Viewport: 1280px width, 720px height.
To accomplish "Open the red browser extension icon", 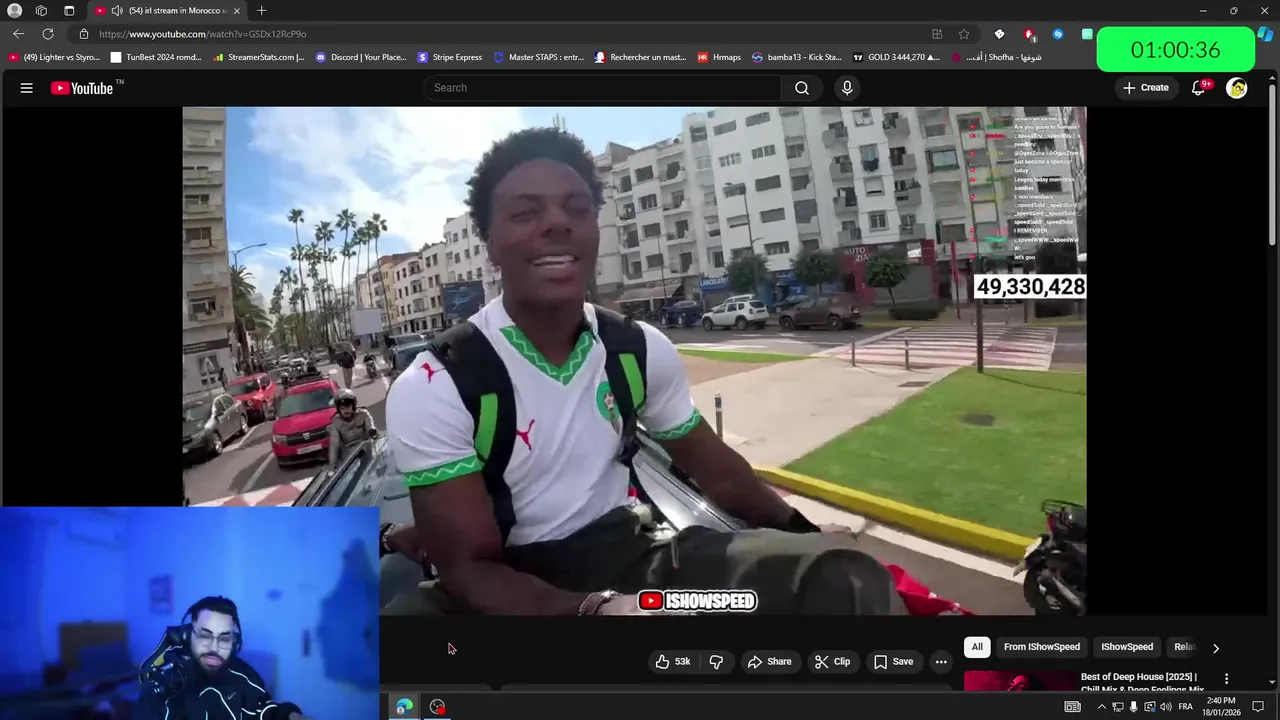I will [1029, 34].
